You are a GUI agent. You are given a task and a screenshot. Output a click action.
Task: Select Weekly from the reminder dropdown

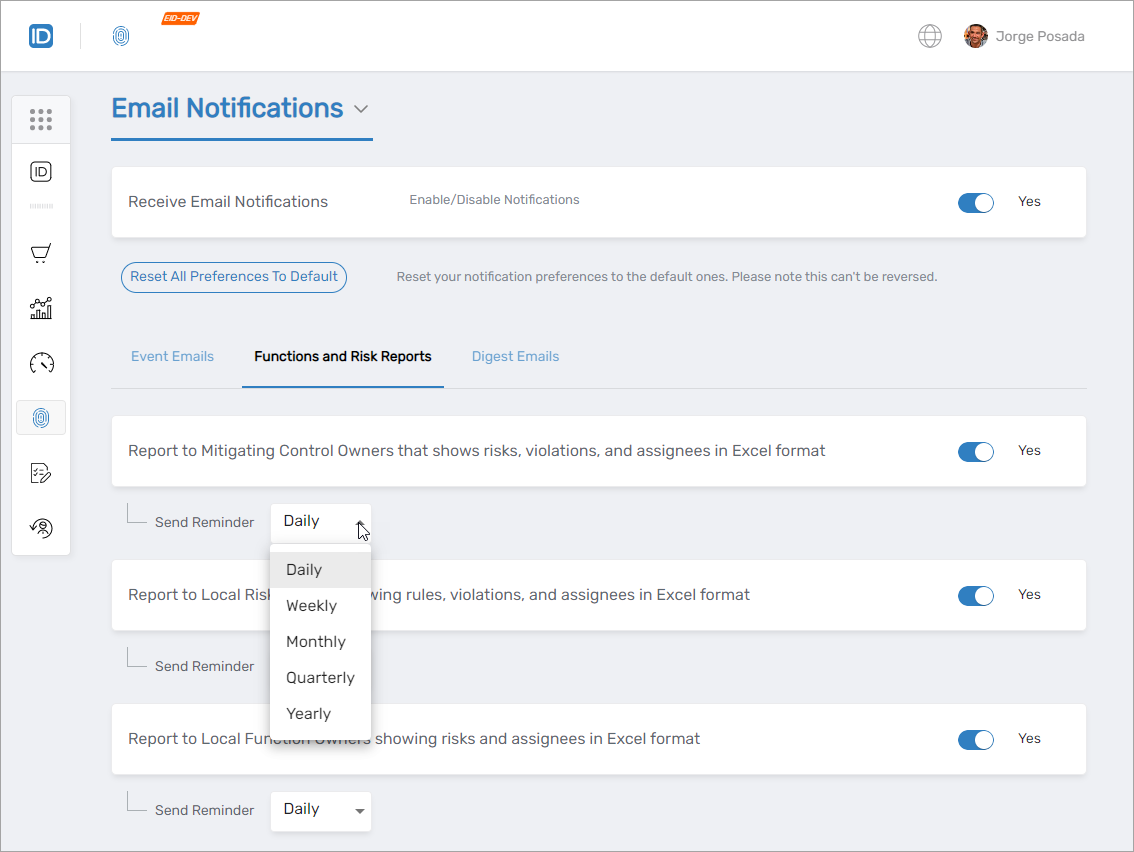click(x=311, y=605)
